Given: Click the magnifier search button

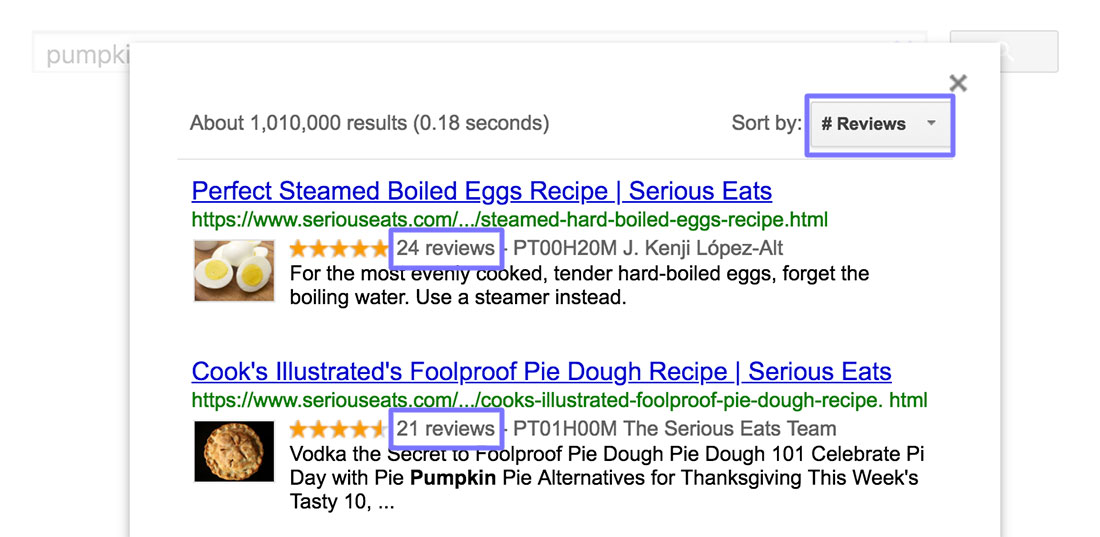Looking at the screenshot, I should click(1003, 52).
